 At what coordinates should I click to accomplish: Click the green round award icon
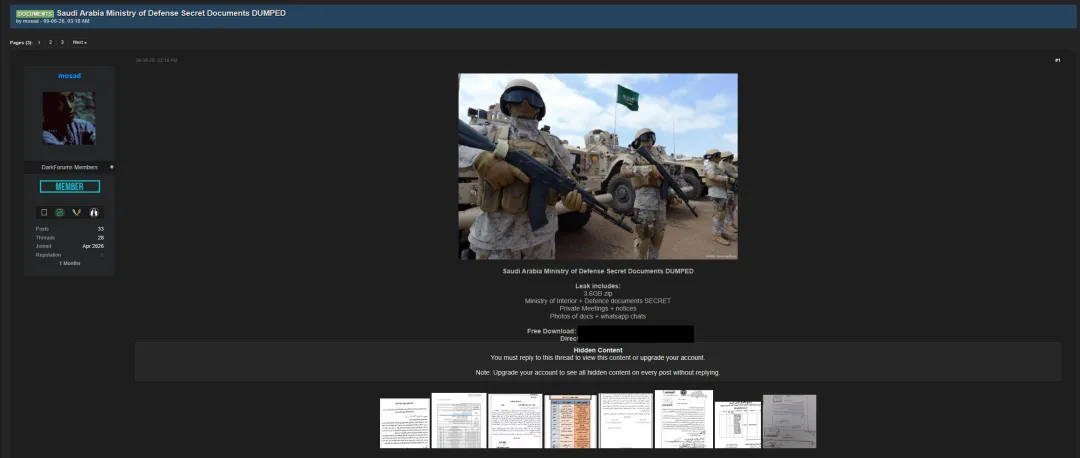(60, 212)
